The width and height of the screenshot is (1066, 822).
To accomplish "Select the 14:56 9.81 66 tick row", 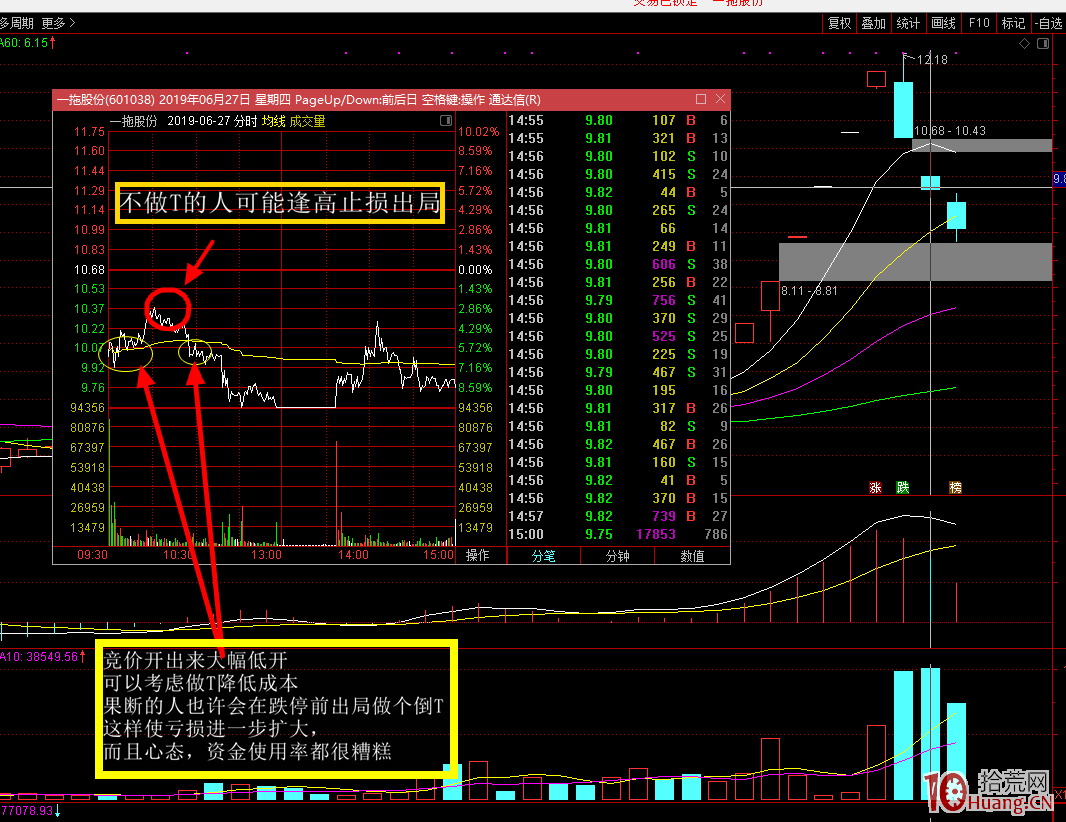I will 618,228.
